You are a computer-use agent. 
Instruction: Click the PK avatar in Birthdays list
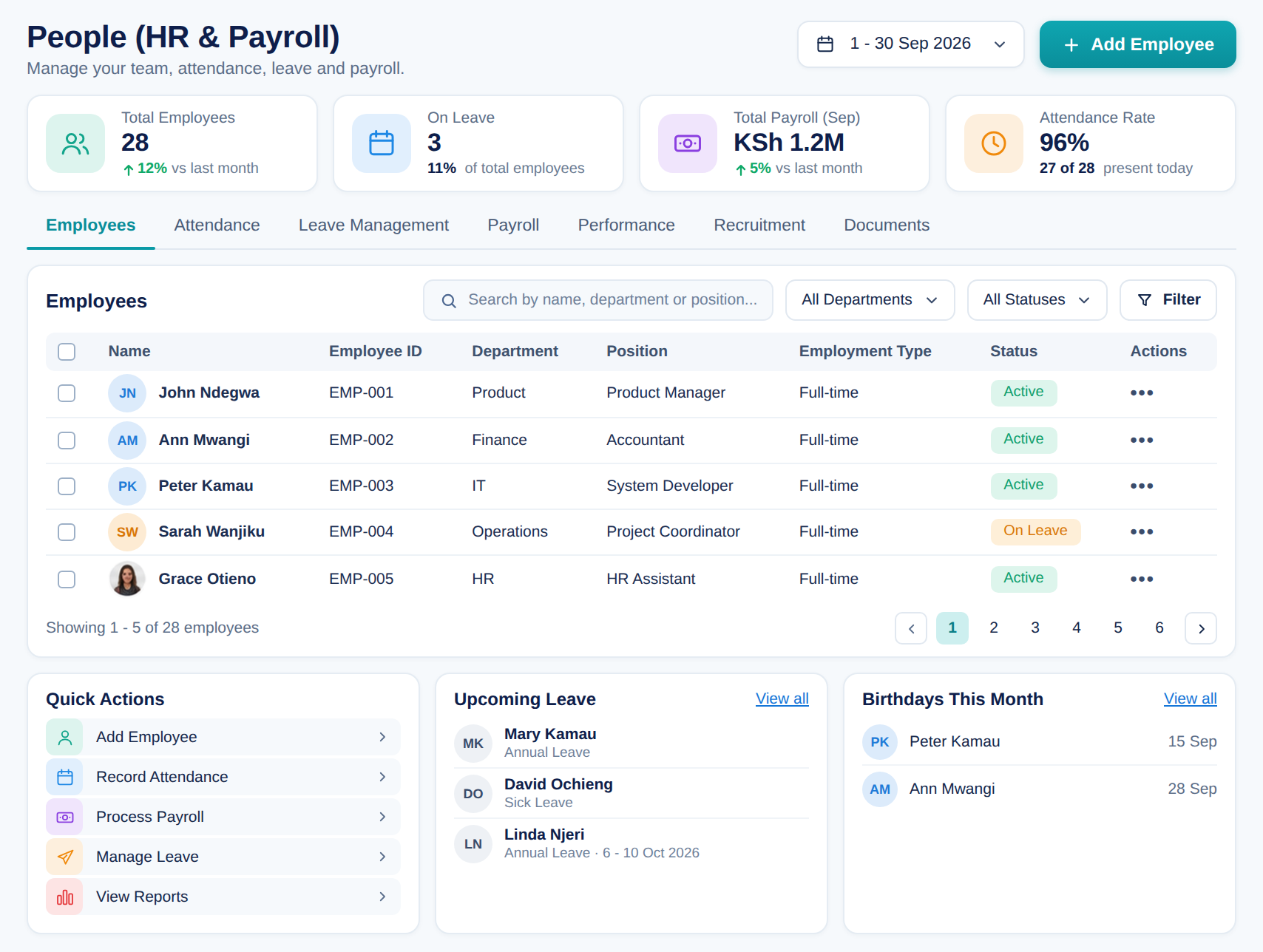tap(880, 742)
